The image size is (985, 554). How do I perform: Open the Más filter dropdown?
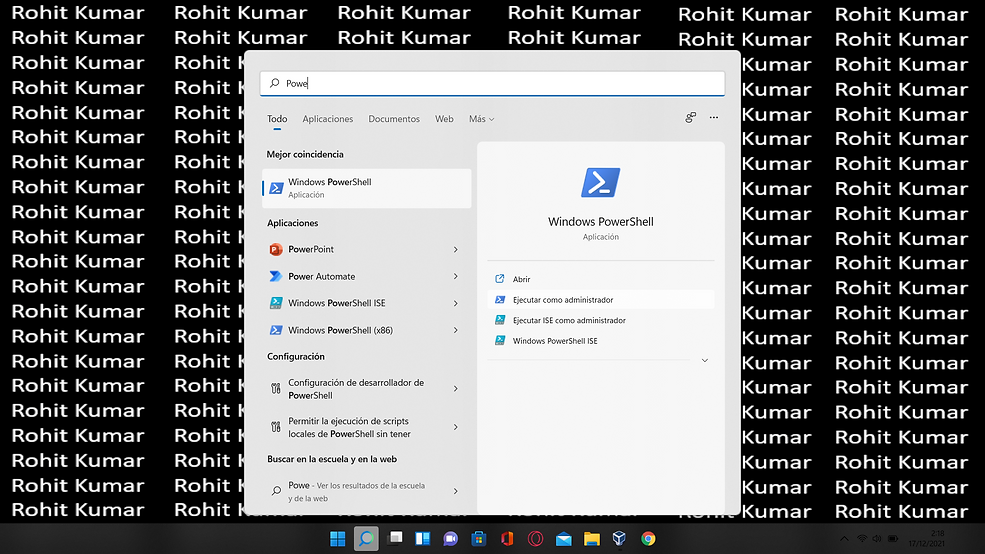click(x=481, y=119)
